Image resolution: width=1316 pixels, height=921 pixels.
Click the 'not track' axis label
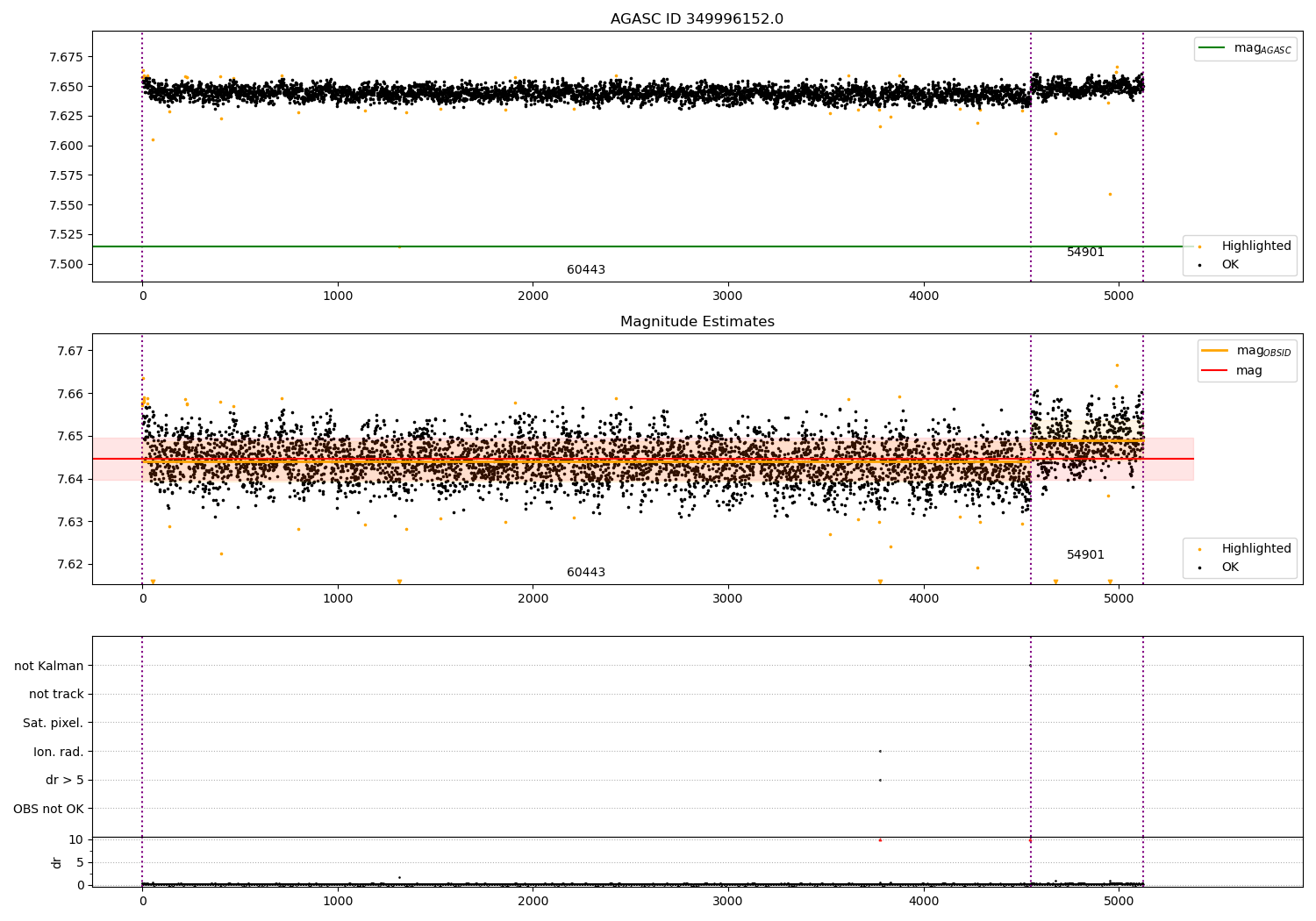click(56, 695)
